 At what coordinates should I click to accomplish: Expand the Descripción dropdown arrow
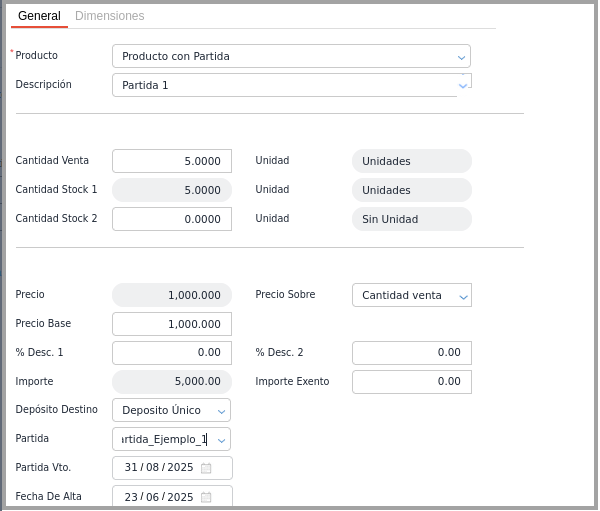(x=462, y=86)
